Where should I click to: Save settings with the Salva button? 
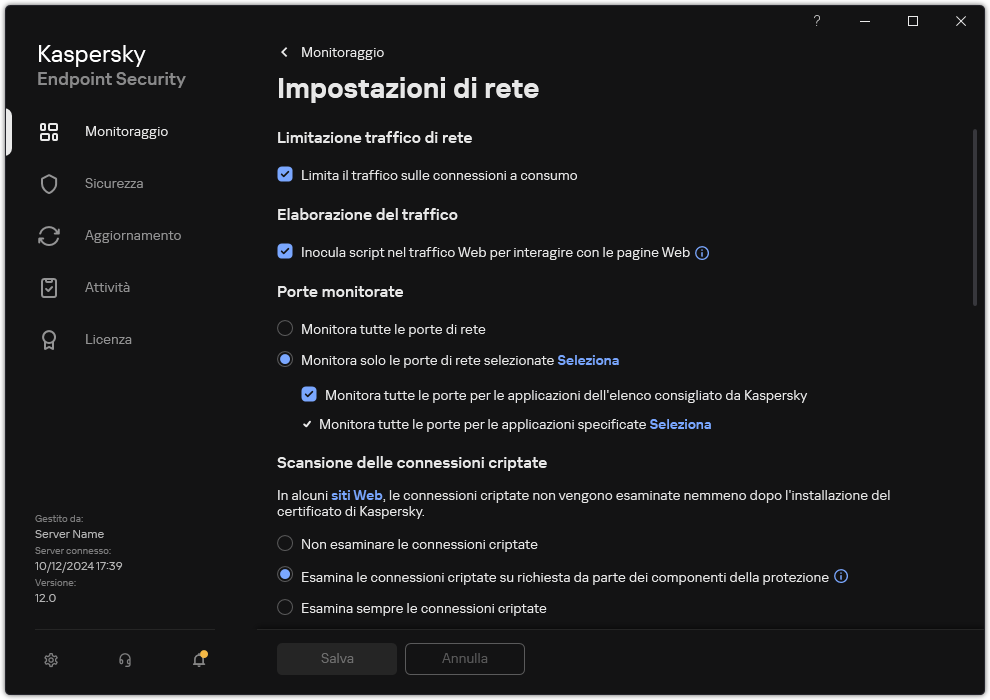click(x=336, y=658)
